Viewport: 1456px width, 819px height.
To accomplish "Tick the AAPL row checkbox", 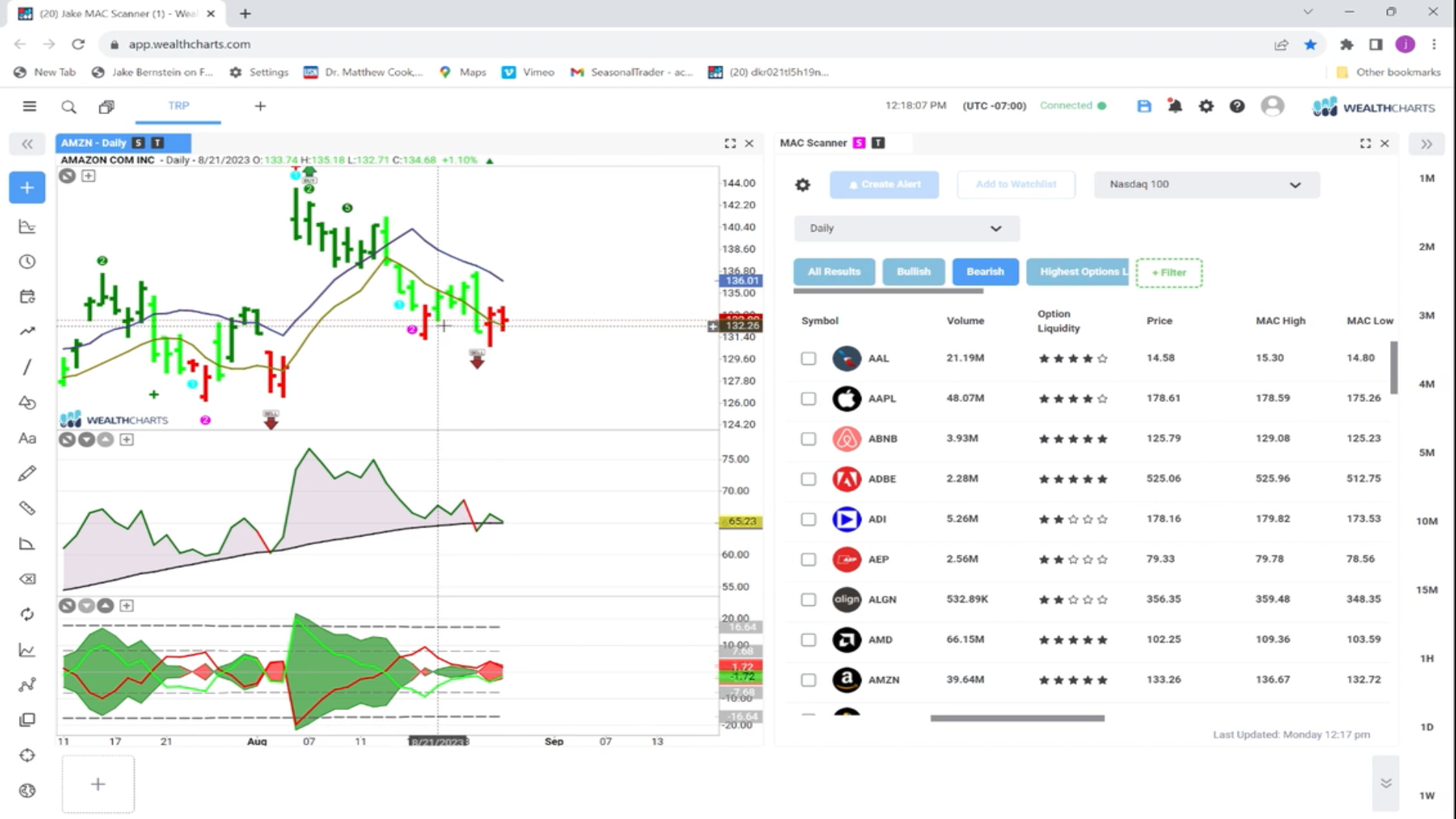I will pyautogui.click(x=808, y=399).
